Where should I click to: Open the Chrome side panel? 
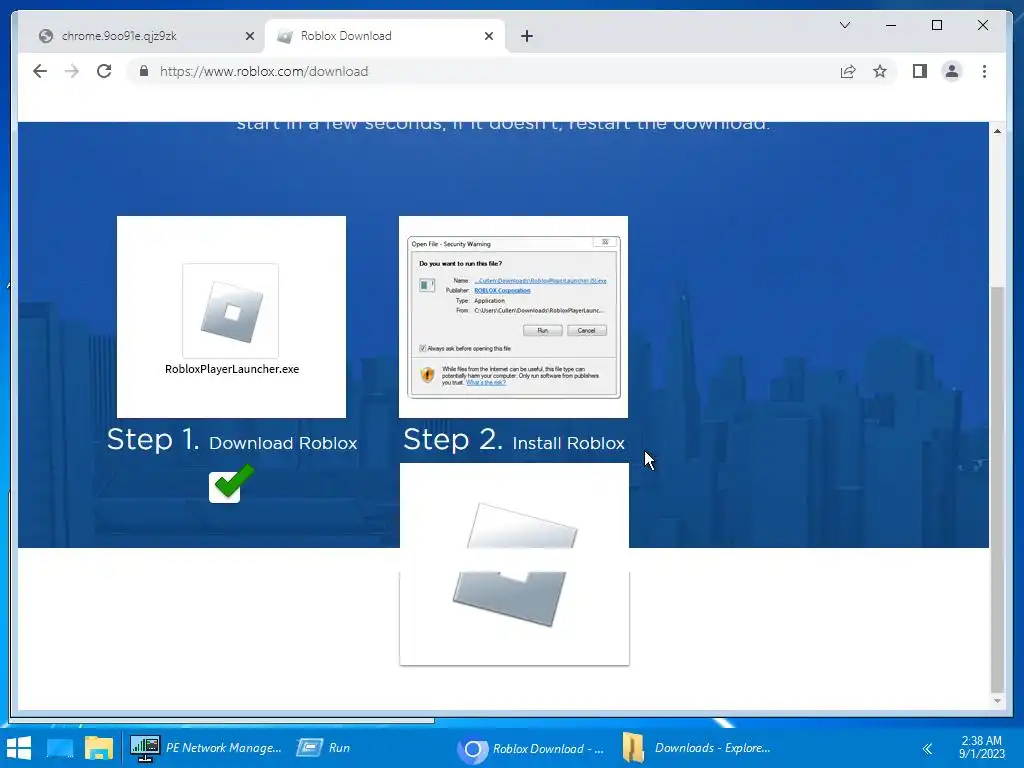click(920, 71)
